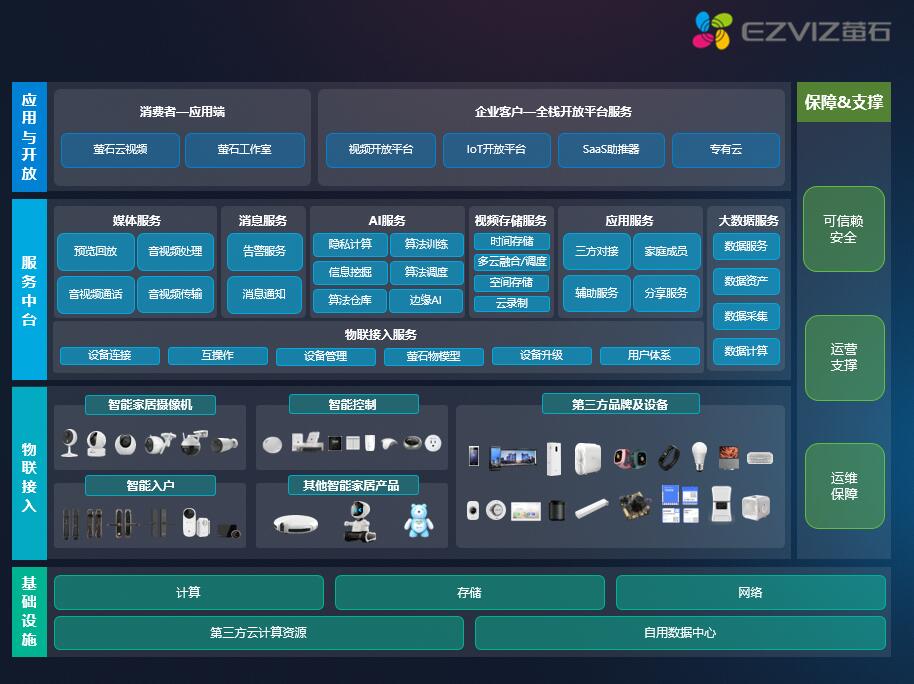Click the white cube device image
914x684 pixels.
click(756, 507)
